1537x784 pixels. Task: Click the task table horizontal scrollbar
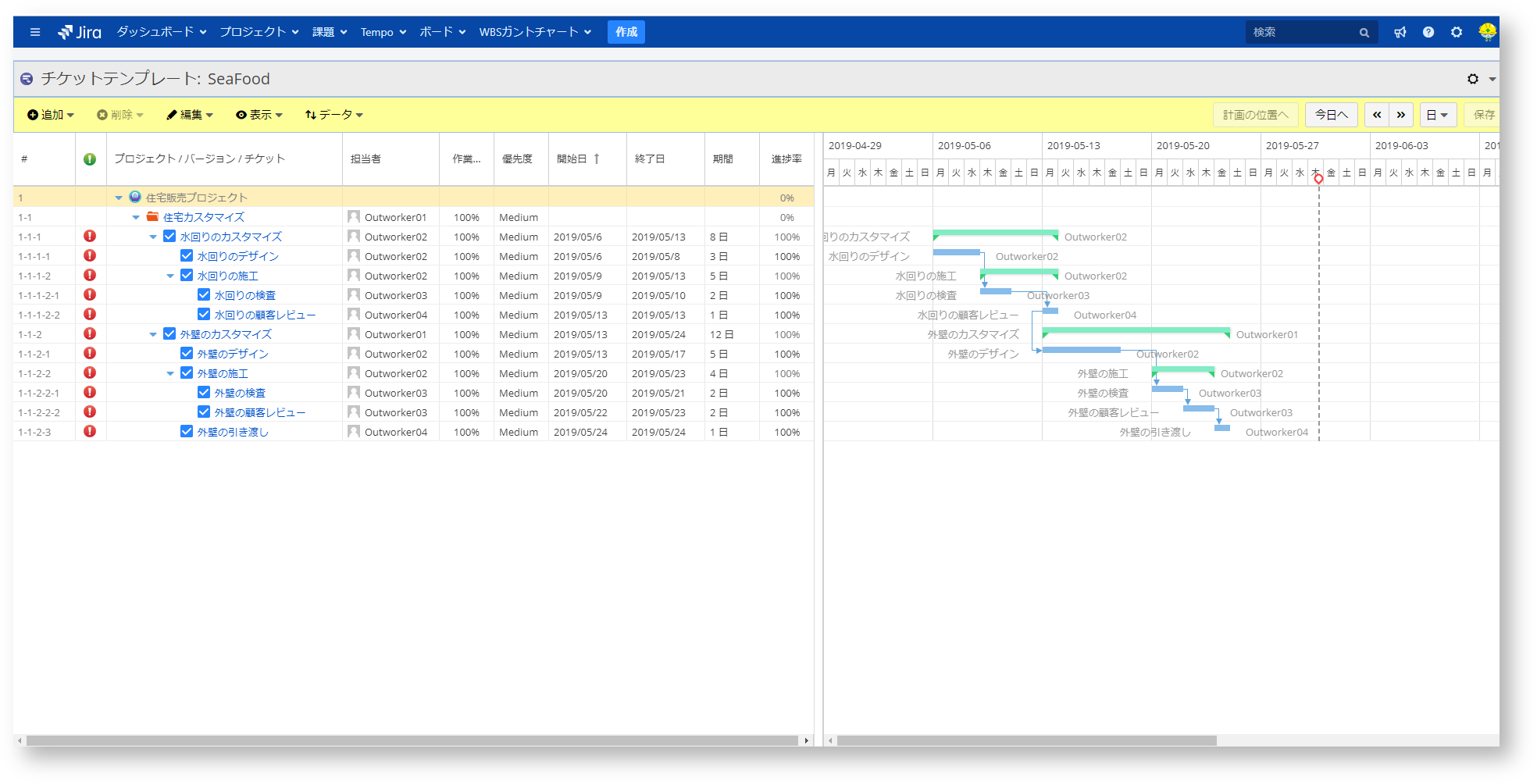[412, 740]
